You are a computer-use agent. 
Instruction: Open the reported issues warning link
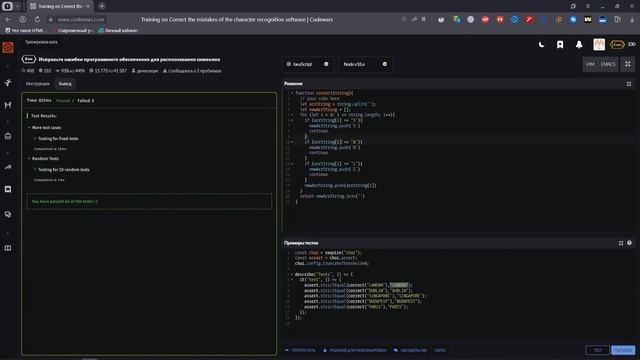tap(192, 71)
